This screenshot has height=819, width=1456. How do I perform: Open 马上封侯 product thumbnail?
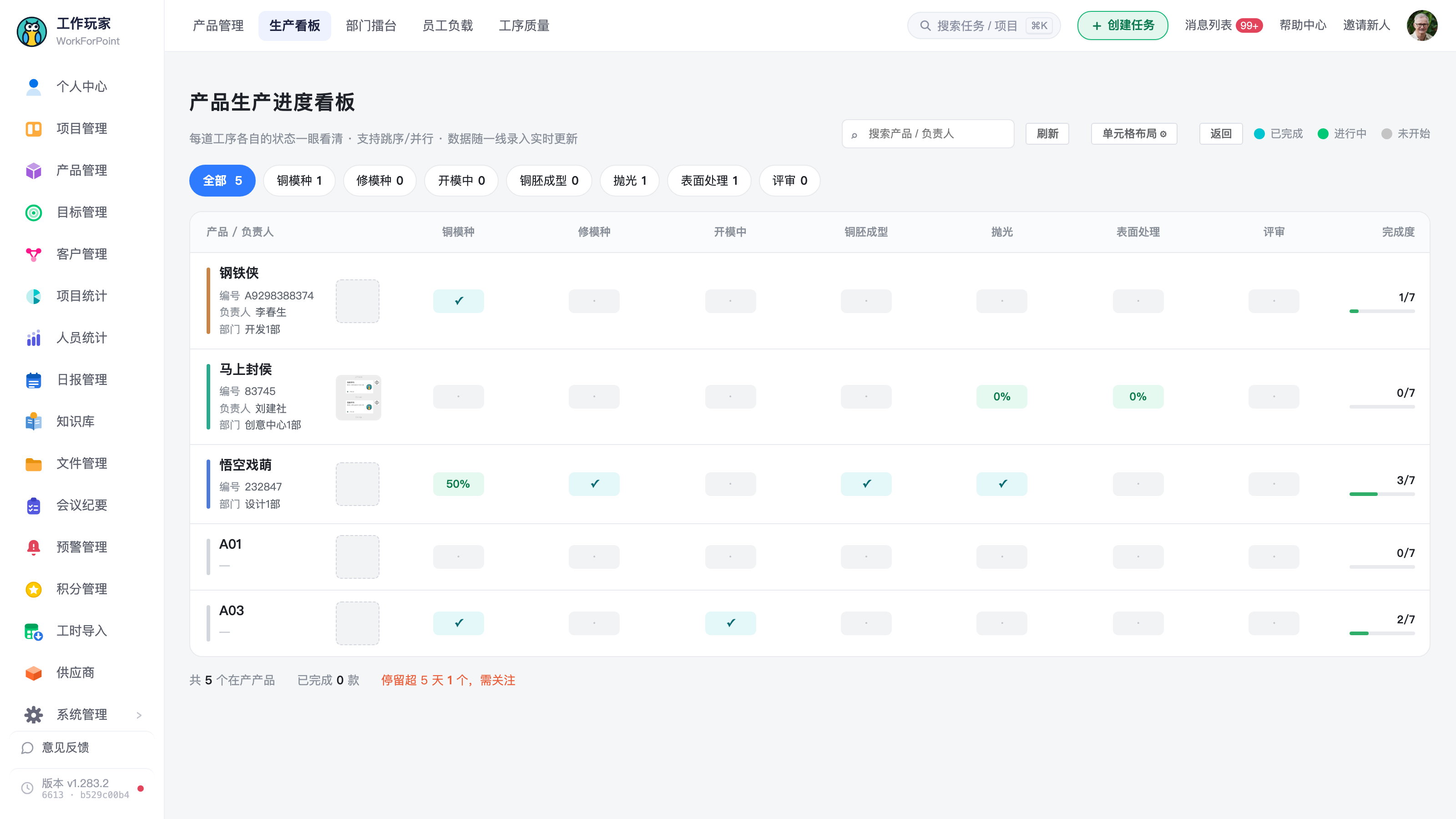click(x=359, y=397)
